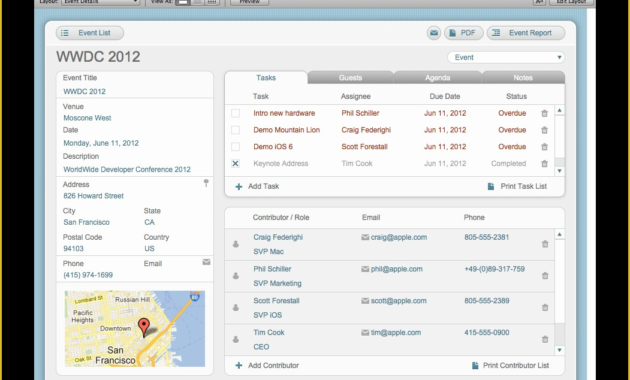Send the event by email envelope icon
The image size is (630, 380).
pos(434,33)
